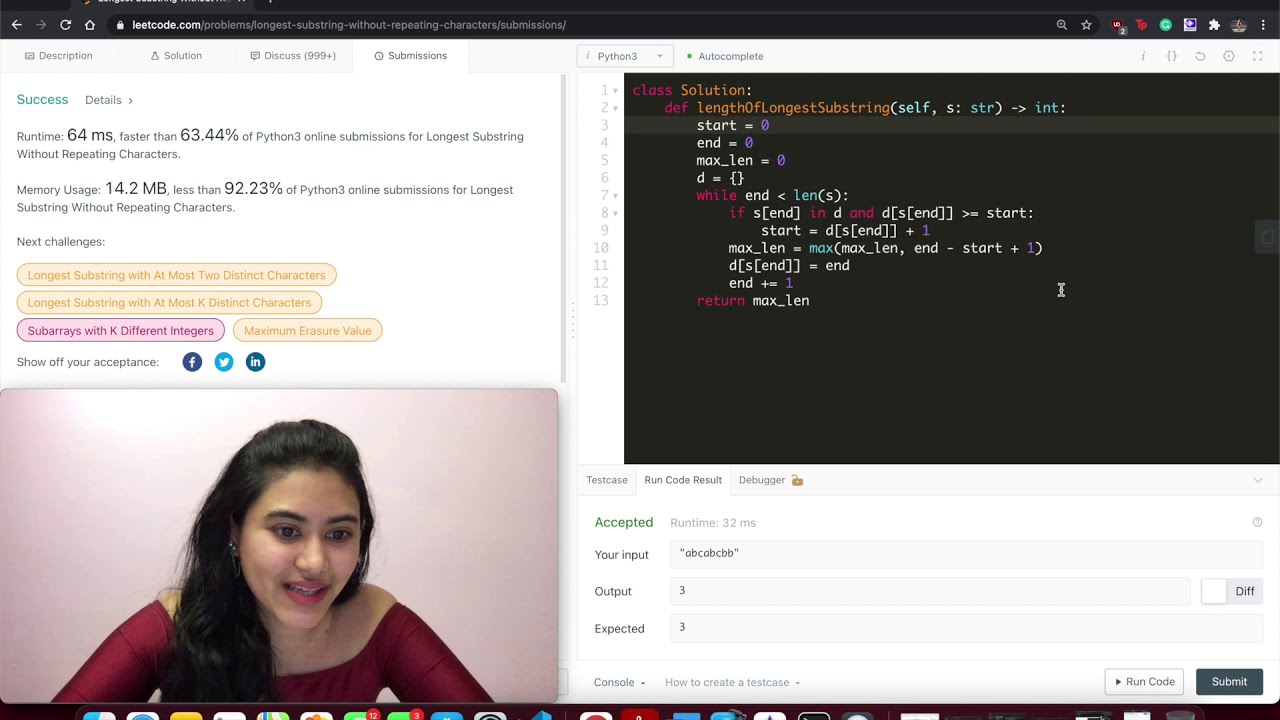Reset code to default with revert icon
Viewport: 1280px width, 720px height.
point(1200,56)
